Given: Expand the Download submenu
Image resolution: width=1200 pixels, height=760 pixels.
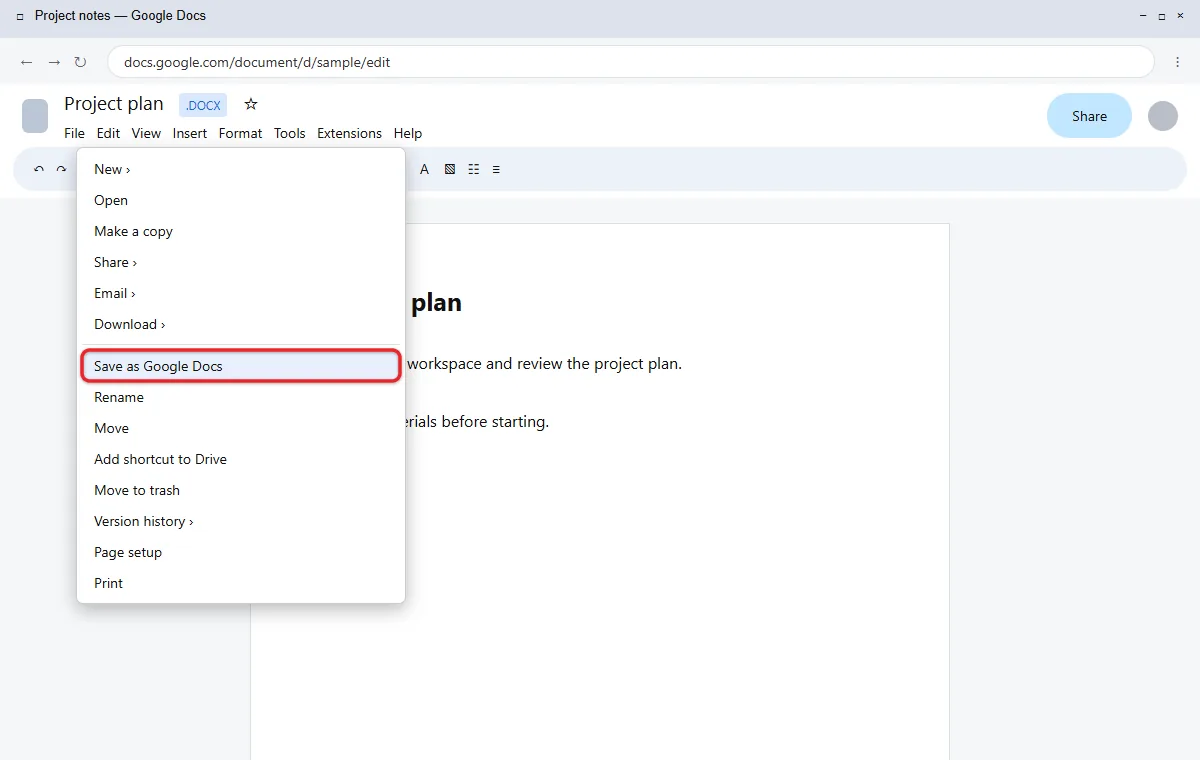Looking at the screenshot, I should click(241, 324).
